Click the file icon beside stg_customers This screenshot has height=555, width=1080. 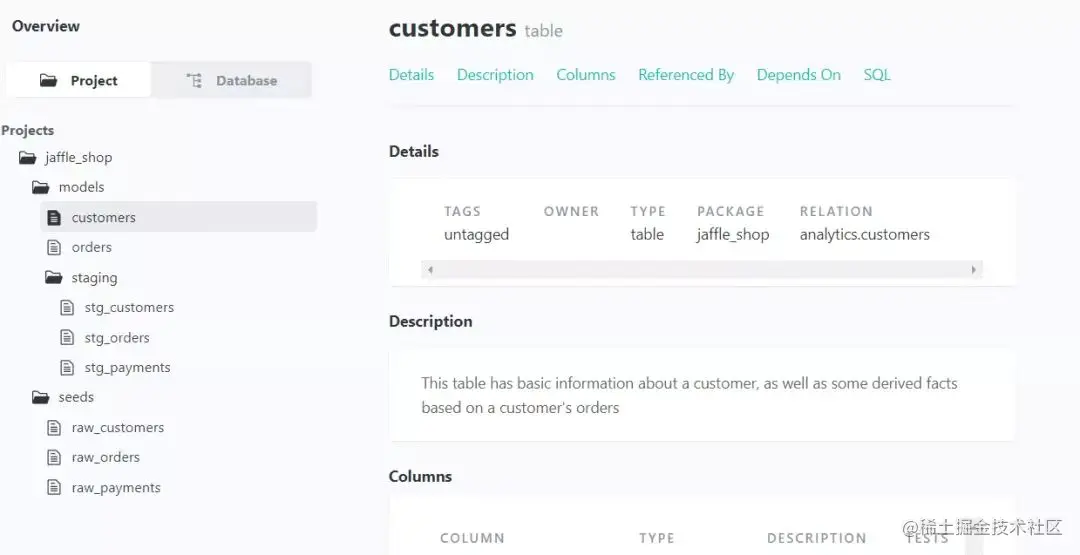pos(67,307)
